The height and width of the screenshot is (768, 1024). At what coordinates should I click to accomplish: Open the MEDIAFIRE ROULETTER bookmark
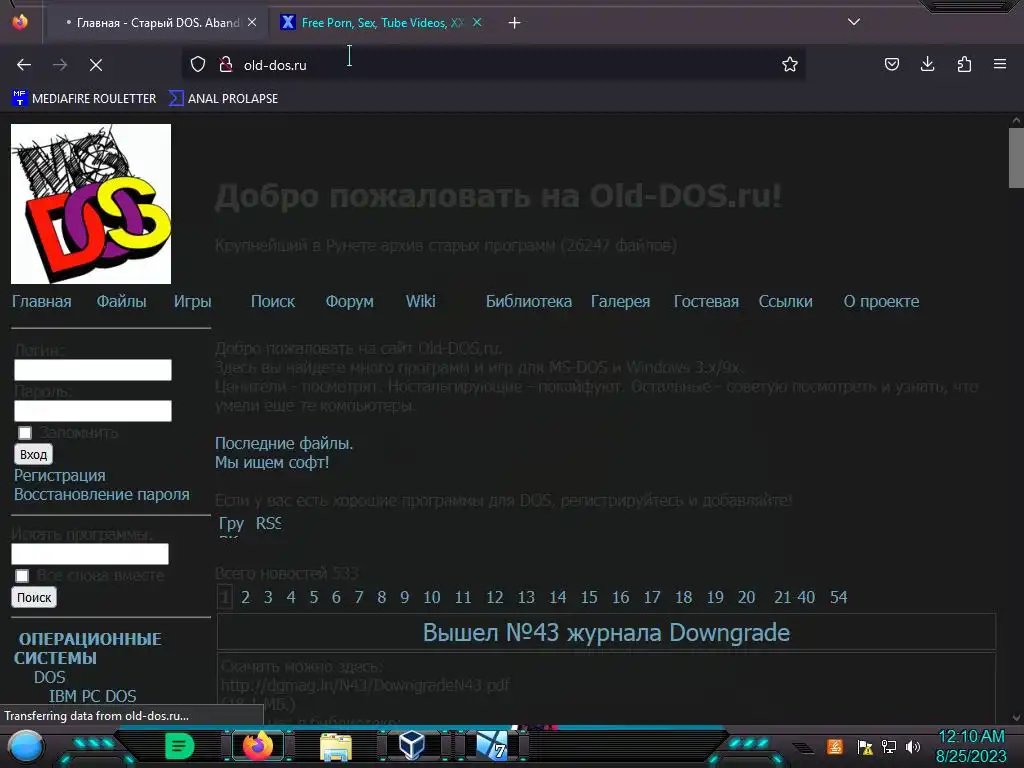[84, 99]
